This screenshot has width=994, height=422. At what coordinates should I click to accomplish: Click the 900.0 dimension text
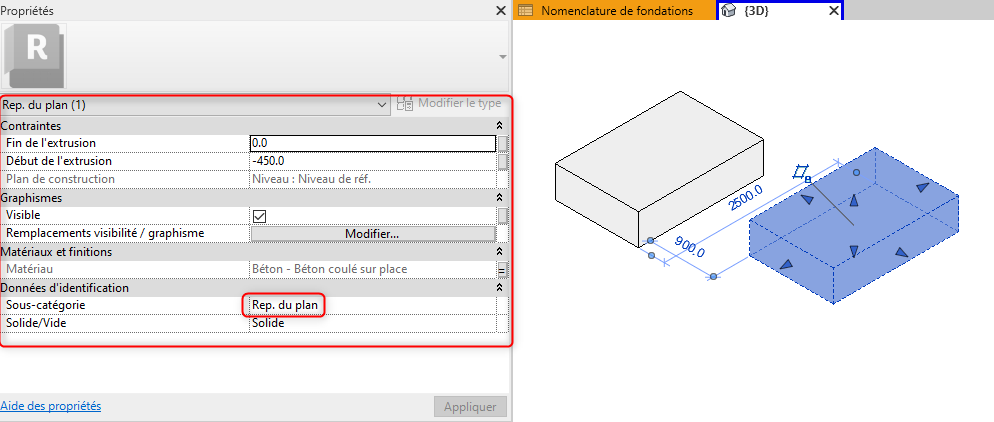(x=689, y=247)
